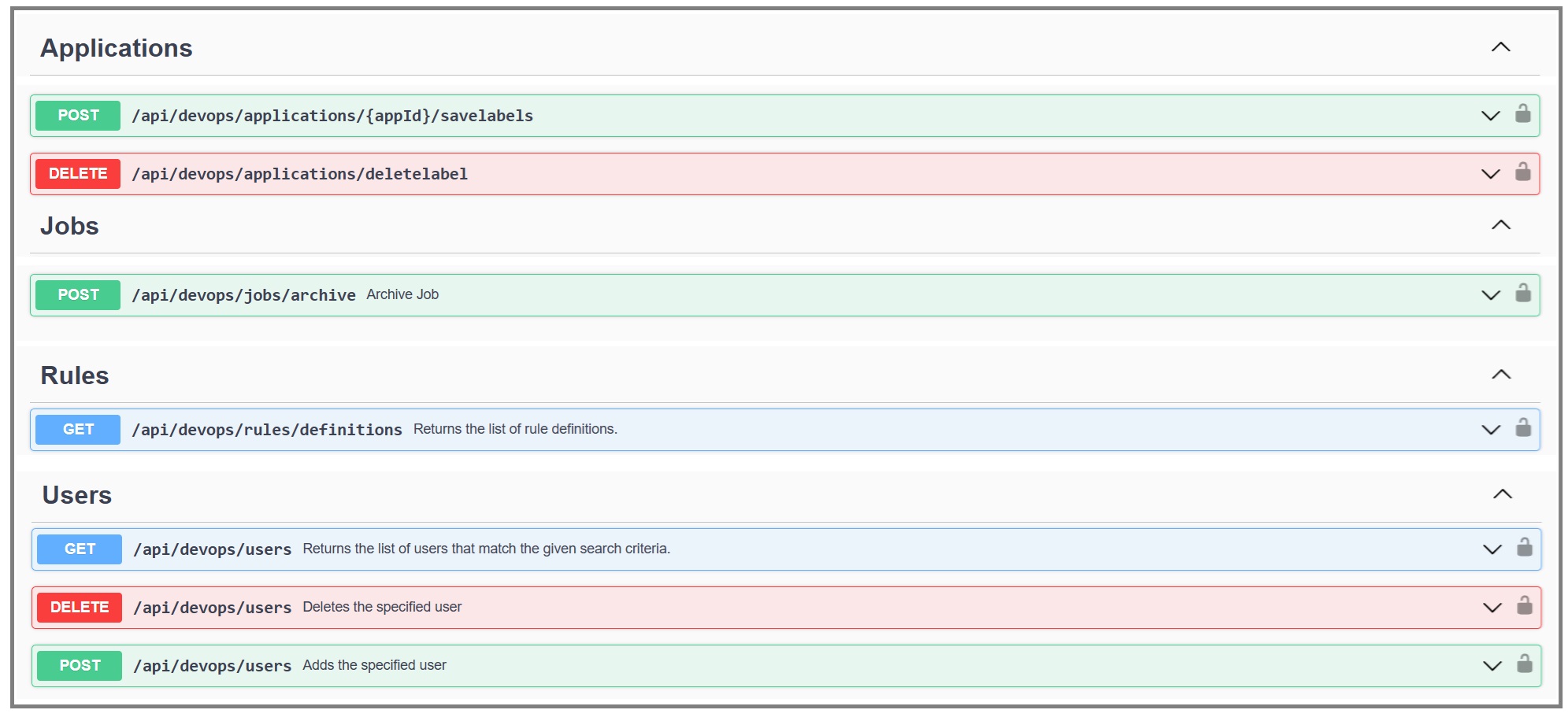Click the lock icon on POST savelabels endpoint
This screenshot has height=721, width=1568.
[x=1522, y=114]
